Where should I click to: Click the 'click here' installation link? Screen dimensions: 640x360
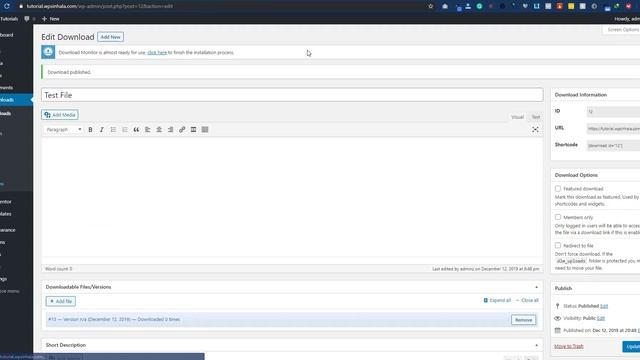(x=157, y=52)
